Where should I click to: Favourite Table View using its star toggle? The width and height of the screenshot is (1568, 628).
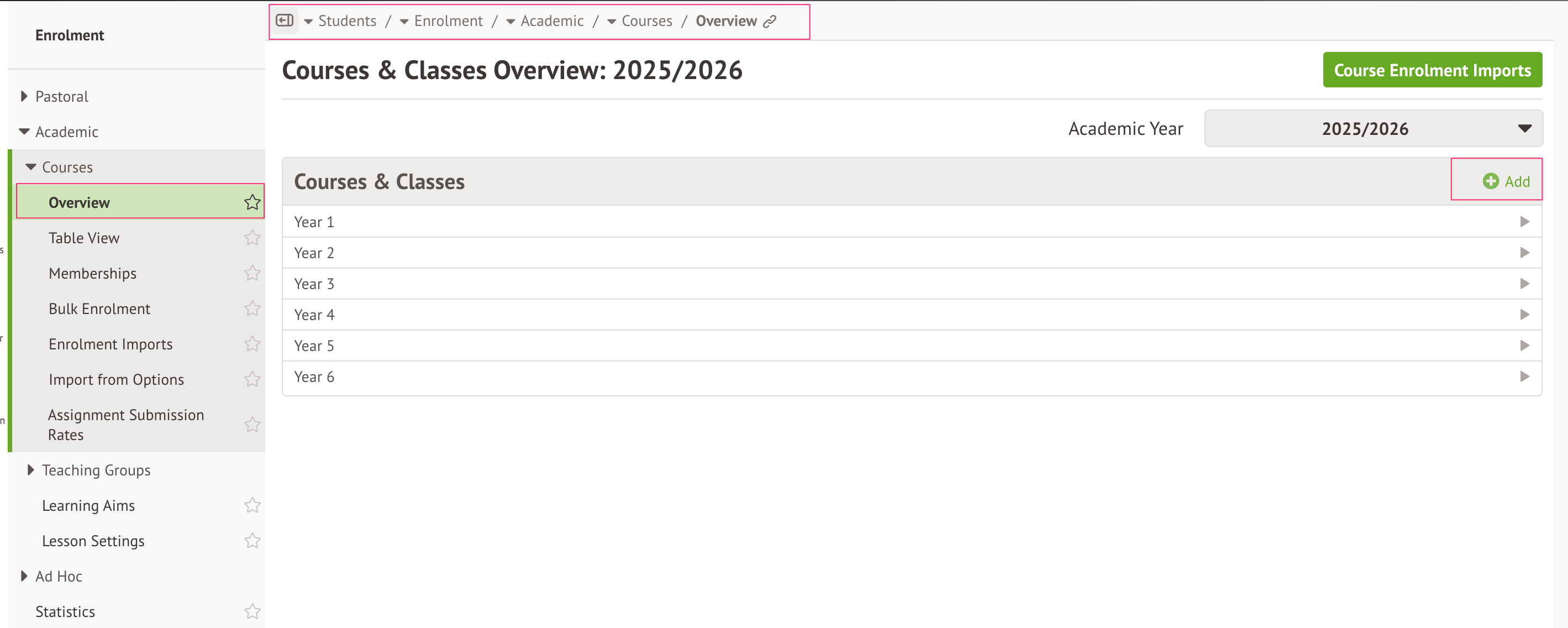(252, 238)
